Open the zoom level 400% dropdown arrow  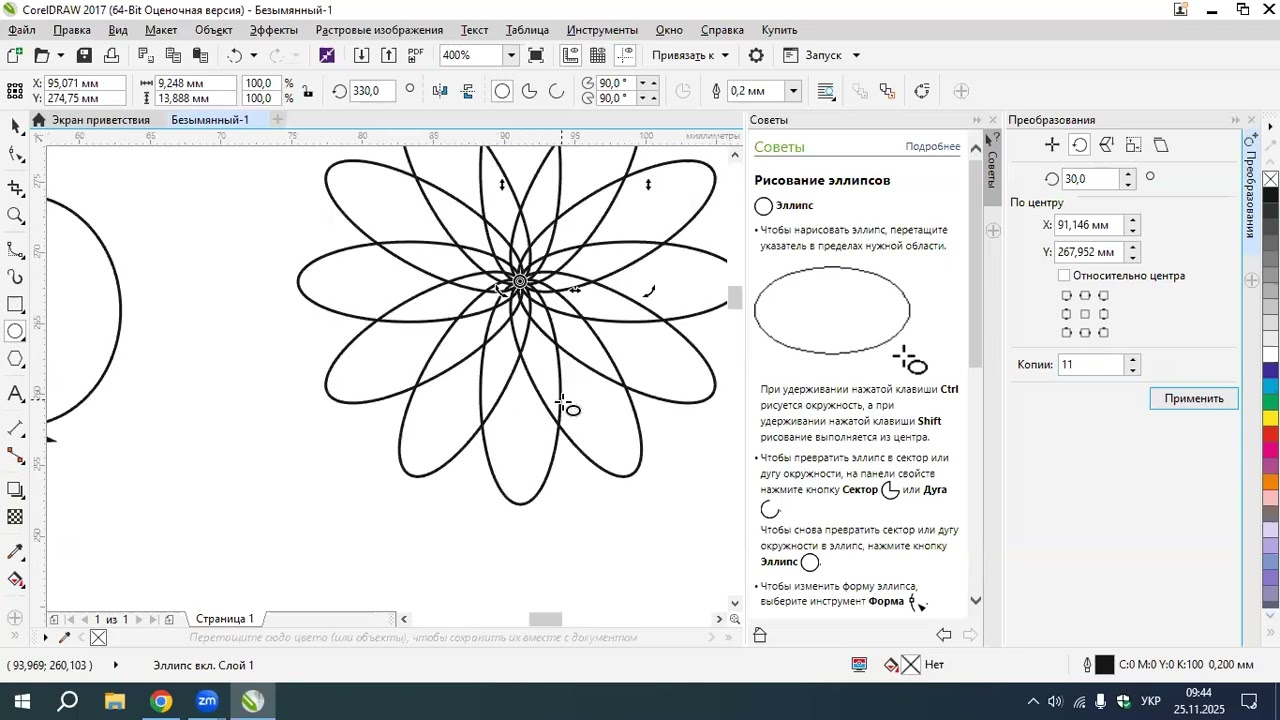pos(511,55)
